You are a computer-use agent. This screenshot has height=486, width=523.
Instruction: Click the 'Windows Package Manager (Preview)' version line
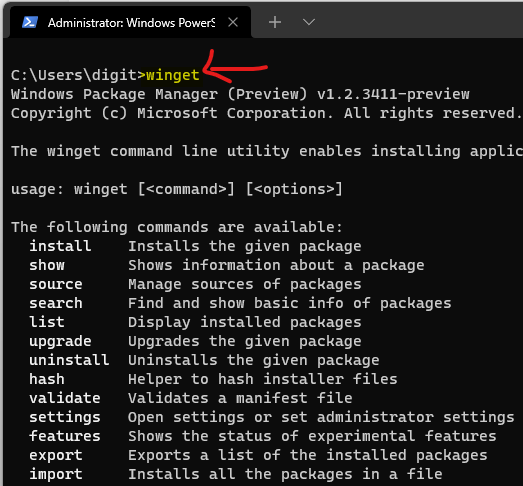pyautogui.click(x=240, y=94)
